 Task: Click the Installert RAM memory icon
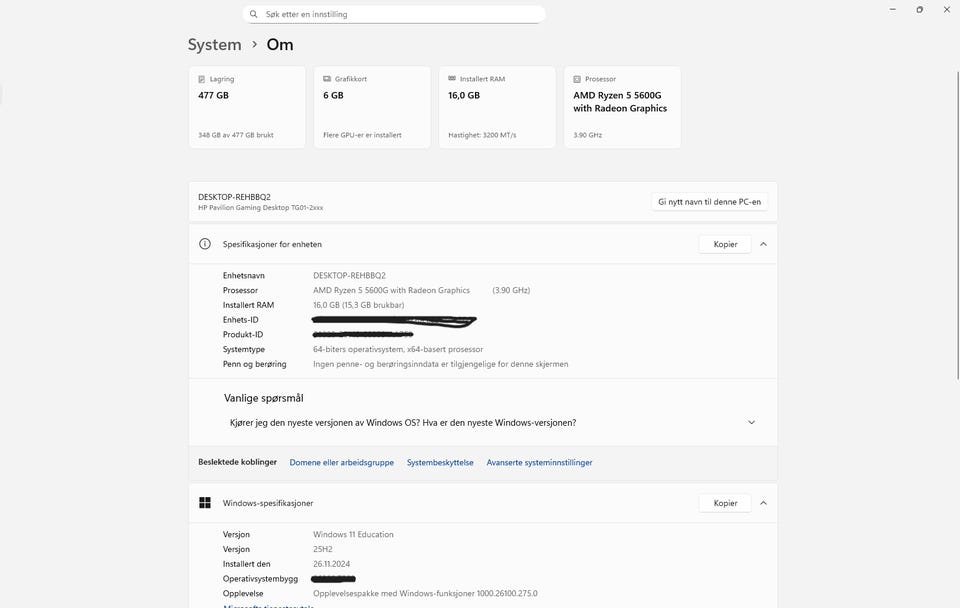(452, 79)
